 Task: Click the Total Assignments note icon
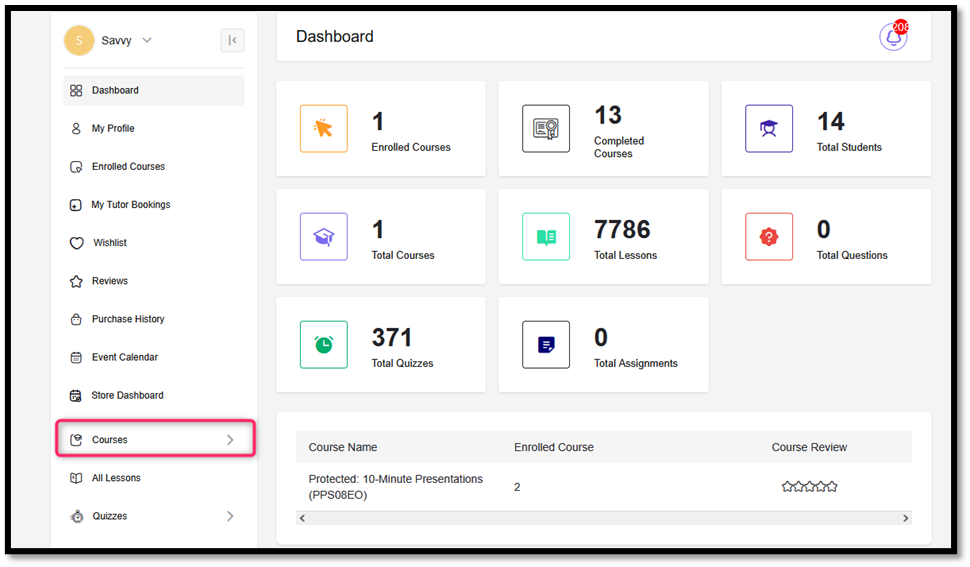point(546,345)
